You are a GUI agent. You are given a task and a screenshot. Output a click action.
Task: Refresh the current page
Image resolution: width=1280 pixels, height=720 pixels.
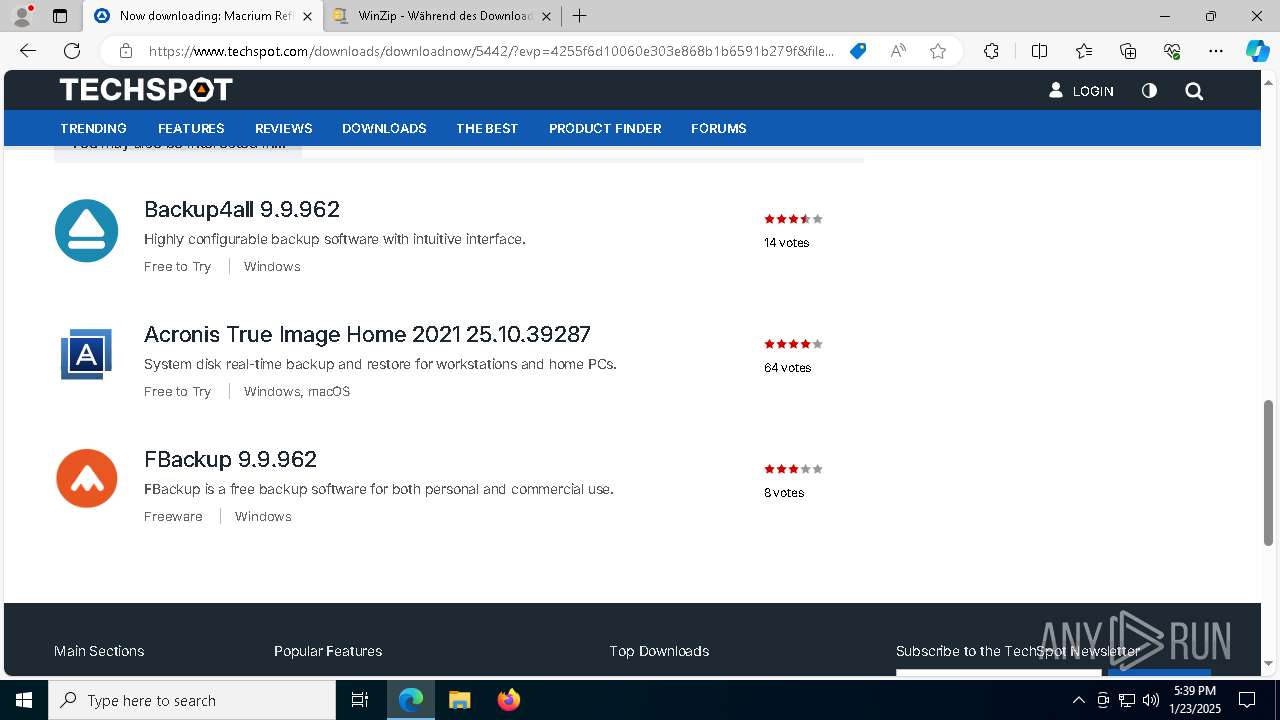[x=72, y=51]
